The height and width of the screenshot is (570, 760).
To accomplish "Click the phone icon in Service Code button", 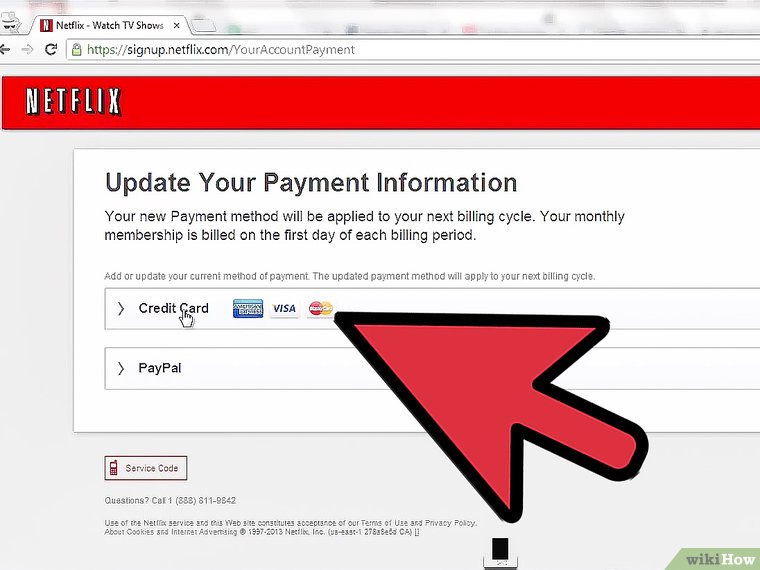I will click(x=113, y=468).
